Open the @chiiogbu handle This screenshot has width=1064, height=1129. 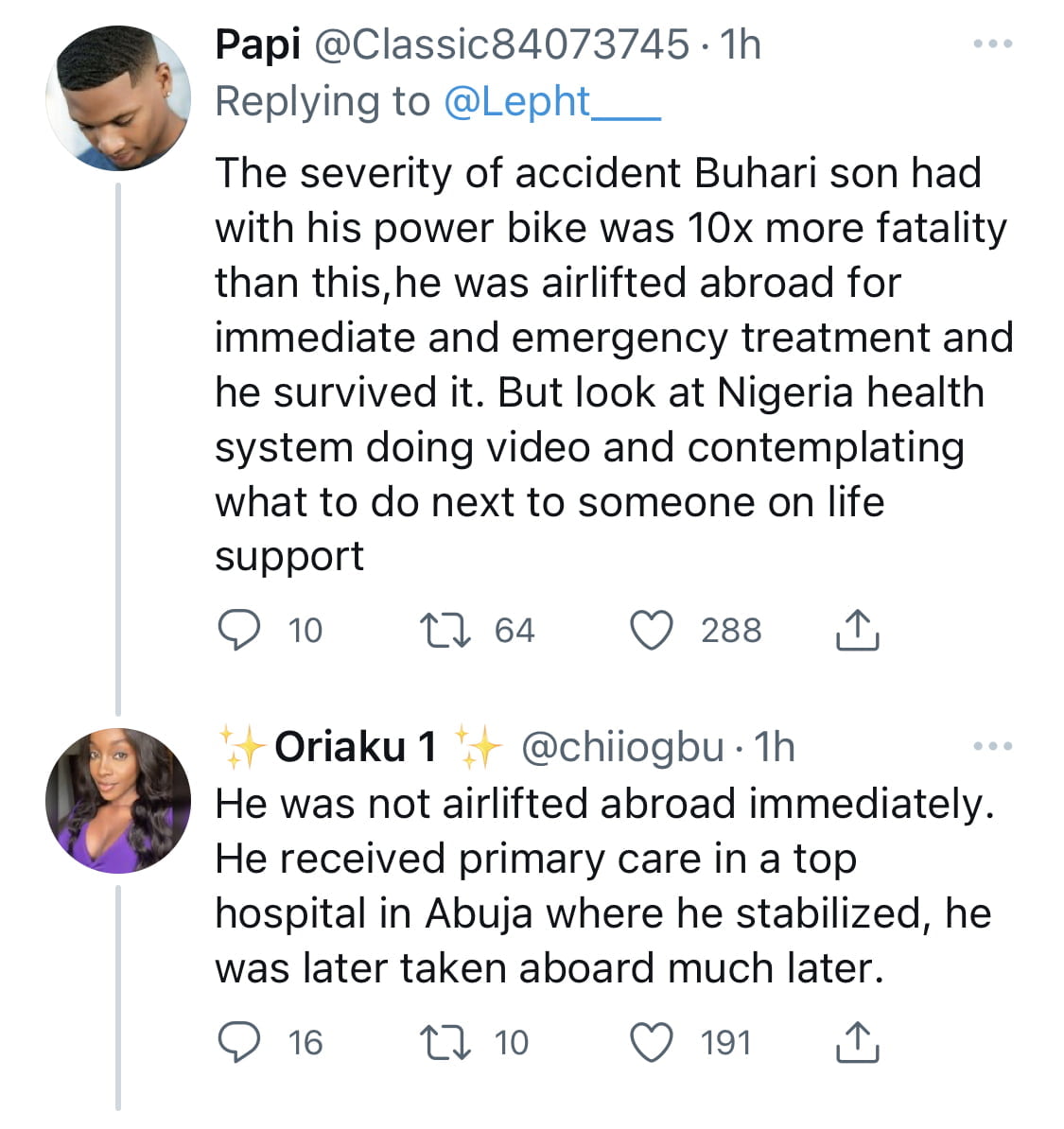622,747
